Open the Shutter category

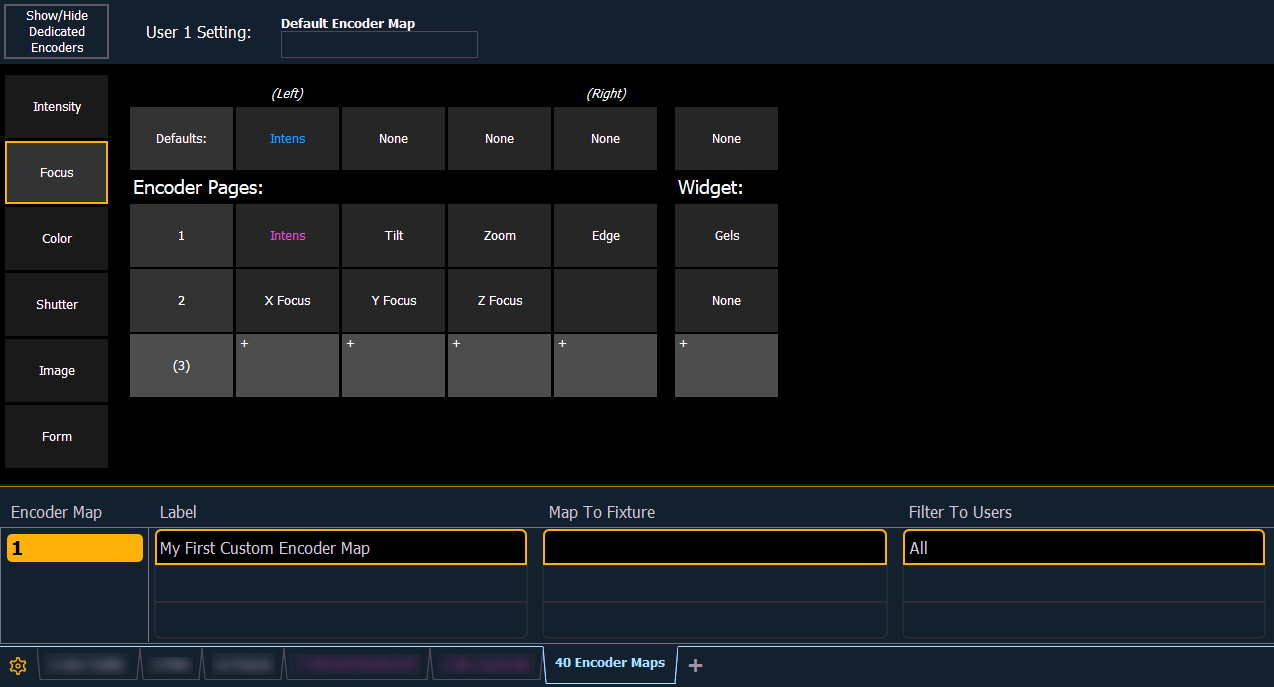click(57, 305)
